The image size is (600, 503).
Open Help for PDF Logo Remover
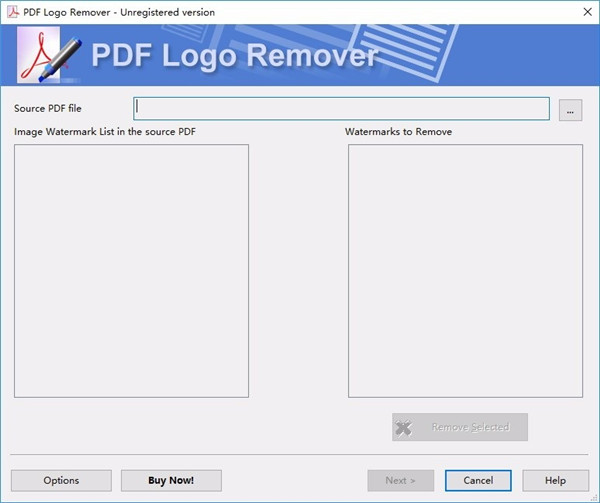click(x=555, y=480)
